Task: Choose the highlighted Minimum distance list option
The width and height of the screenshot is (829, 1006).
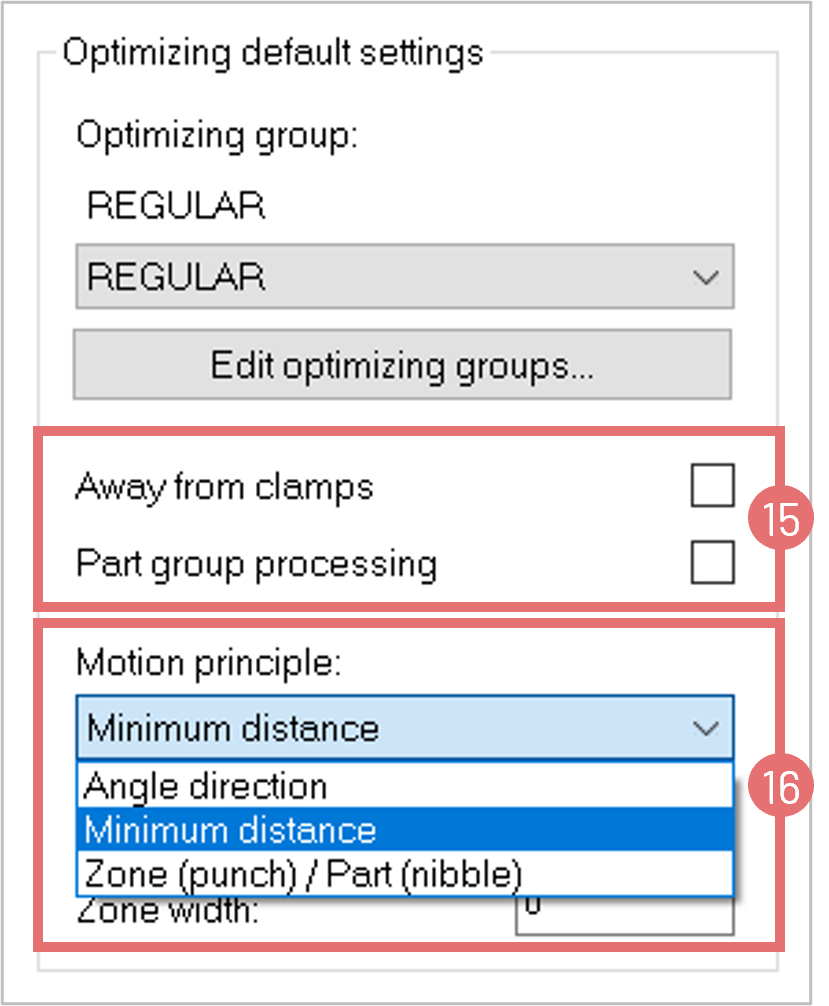Action: click(230, 830)
